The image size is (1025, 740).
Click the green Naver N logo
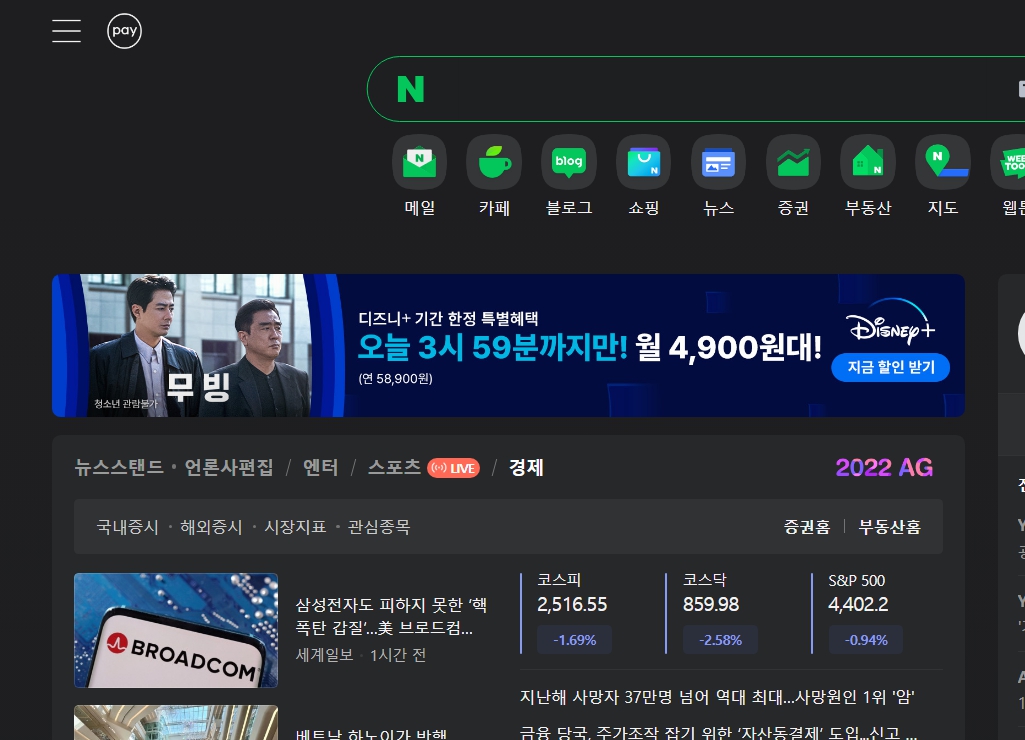[411, 89]
